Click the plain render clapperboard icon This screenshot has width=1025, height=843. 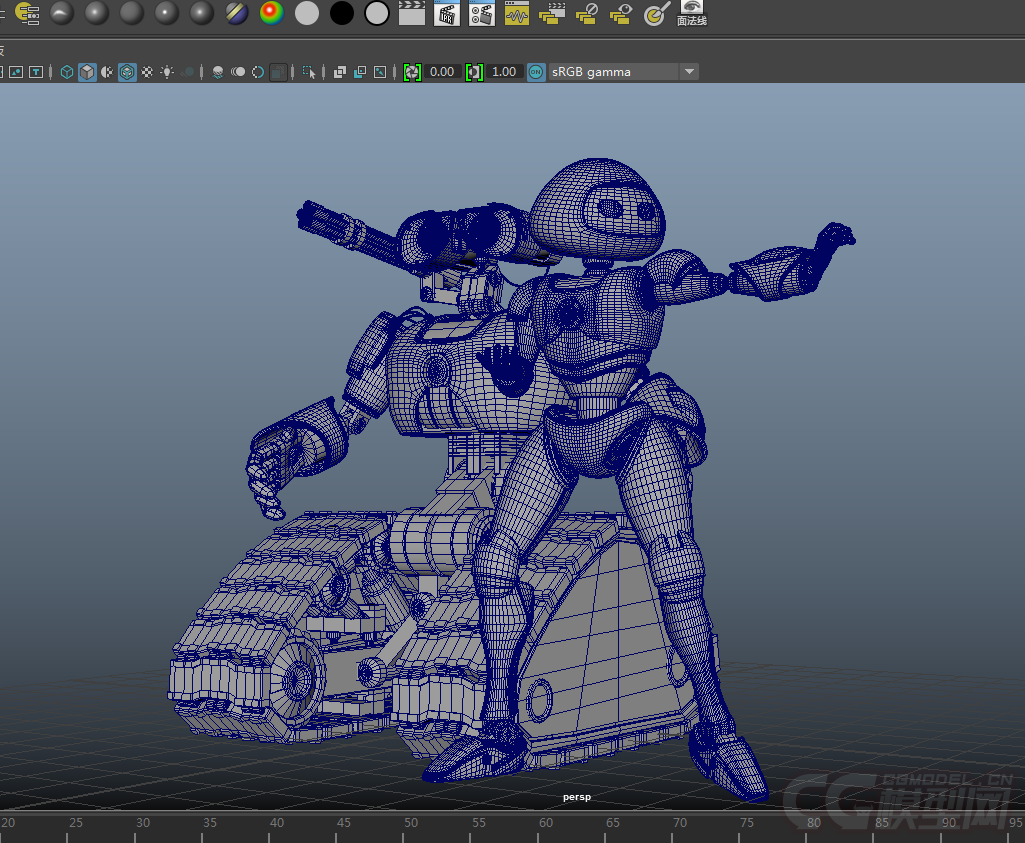point(411,13)
